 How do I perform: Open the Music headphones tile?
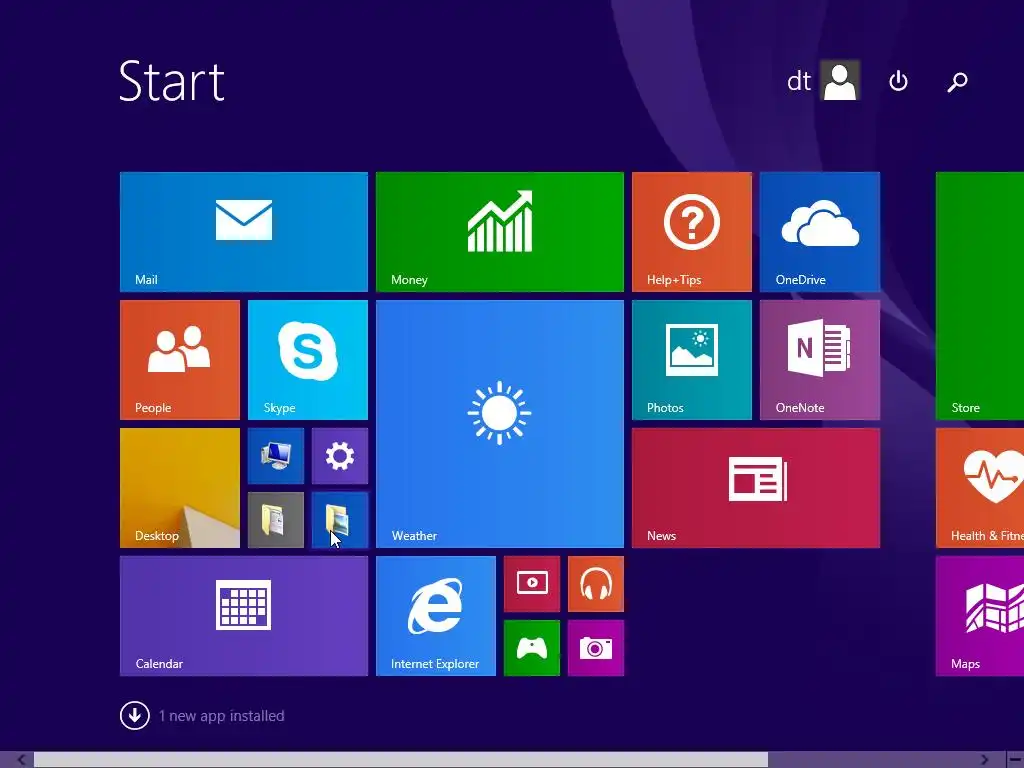(596, 584)
